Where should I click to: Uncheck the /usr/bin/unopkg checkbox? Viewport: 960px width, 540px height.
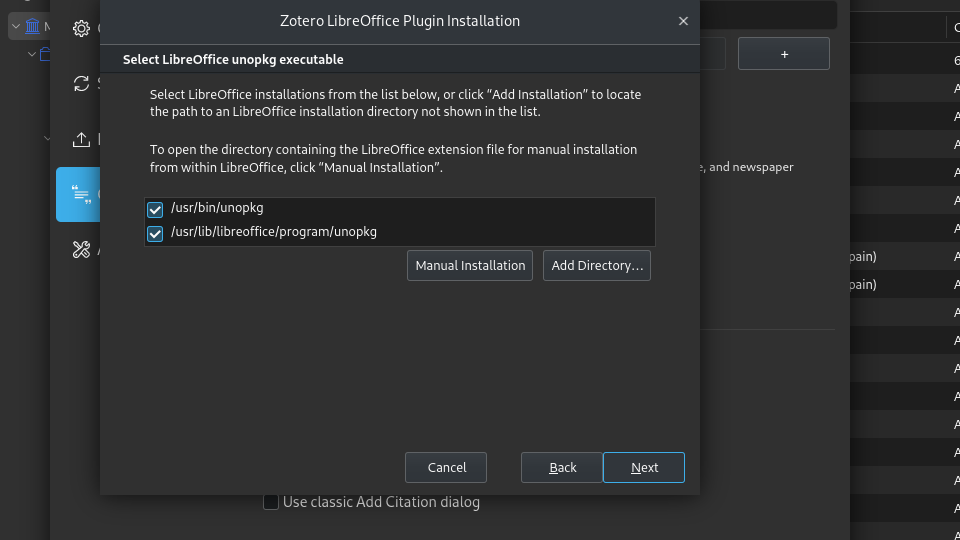coord(155,210)
